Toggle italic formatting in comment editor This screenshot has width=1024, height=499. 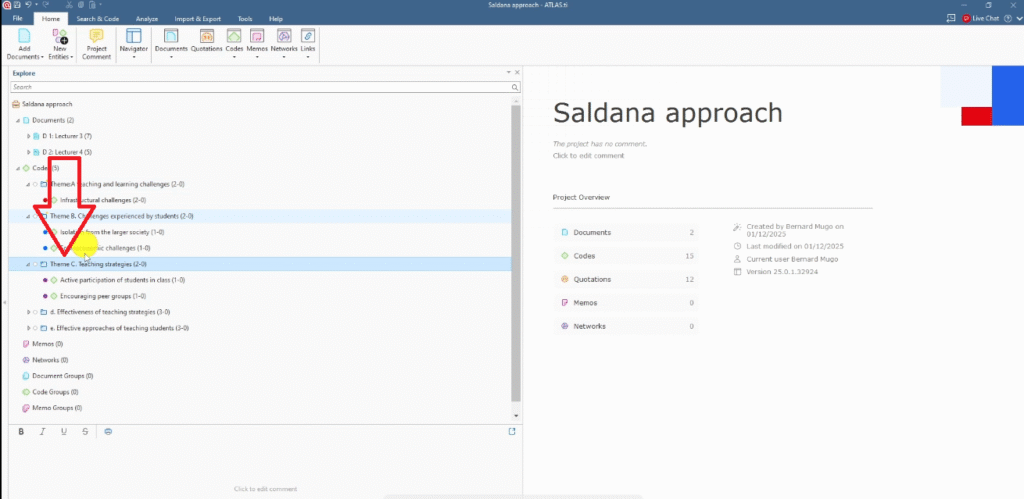(42, 431)
